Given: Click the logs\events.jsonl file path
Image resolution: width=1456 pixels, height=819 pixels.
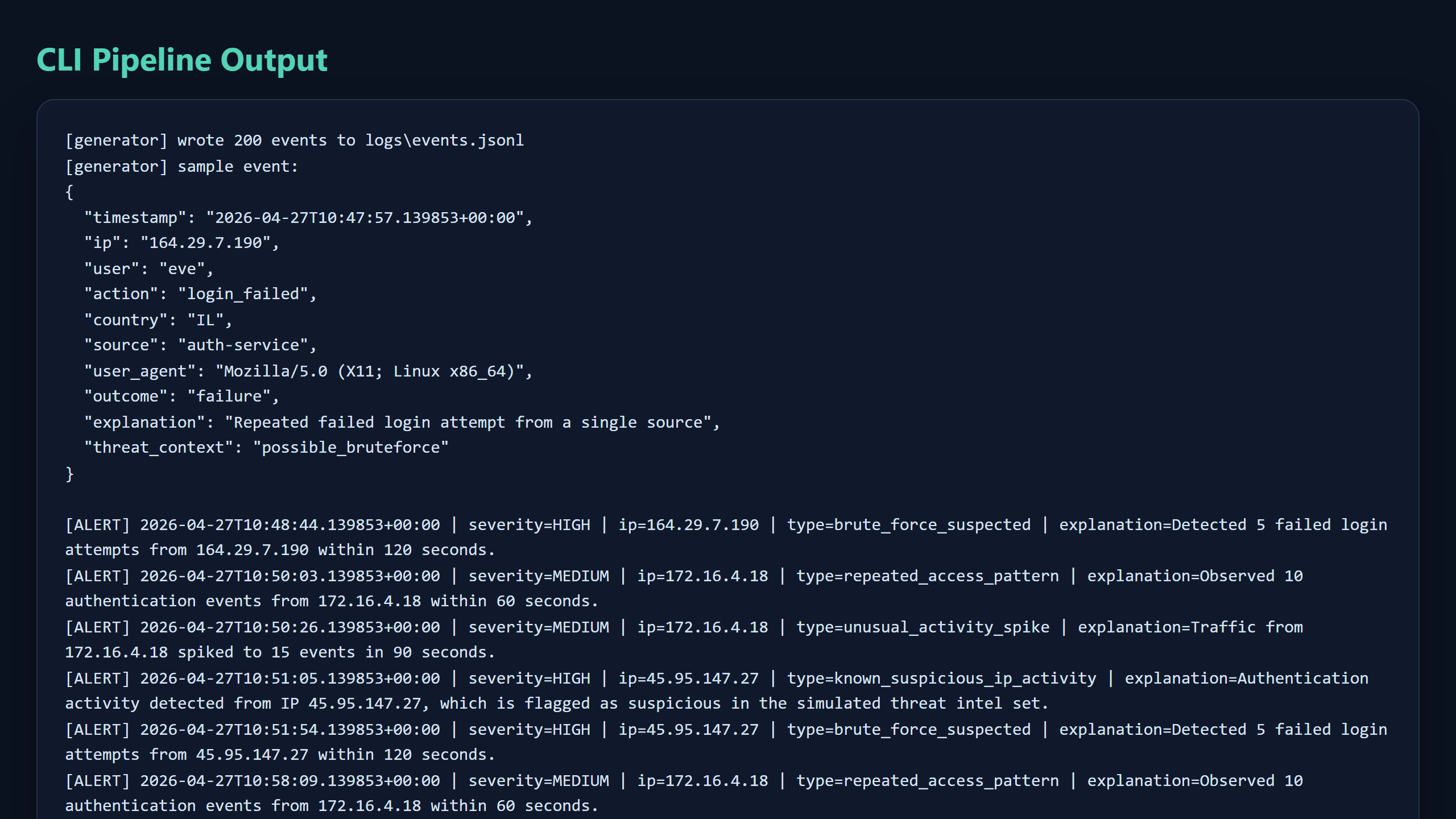Looking at the screenshot, I should click(444, 140).
